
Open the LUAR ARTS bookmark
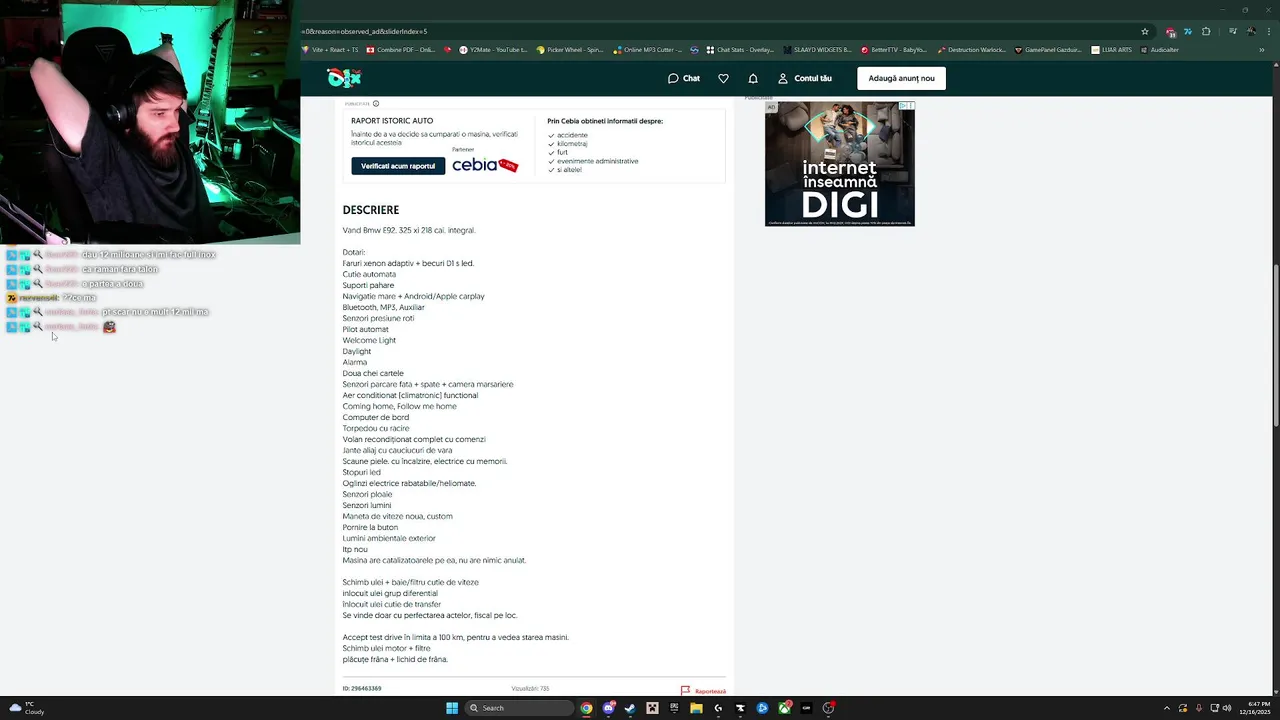[x=1112, y=49]
